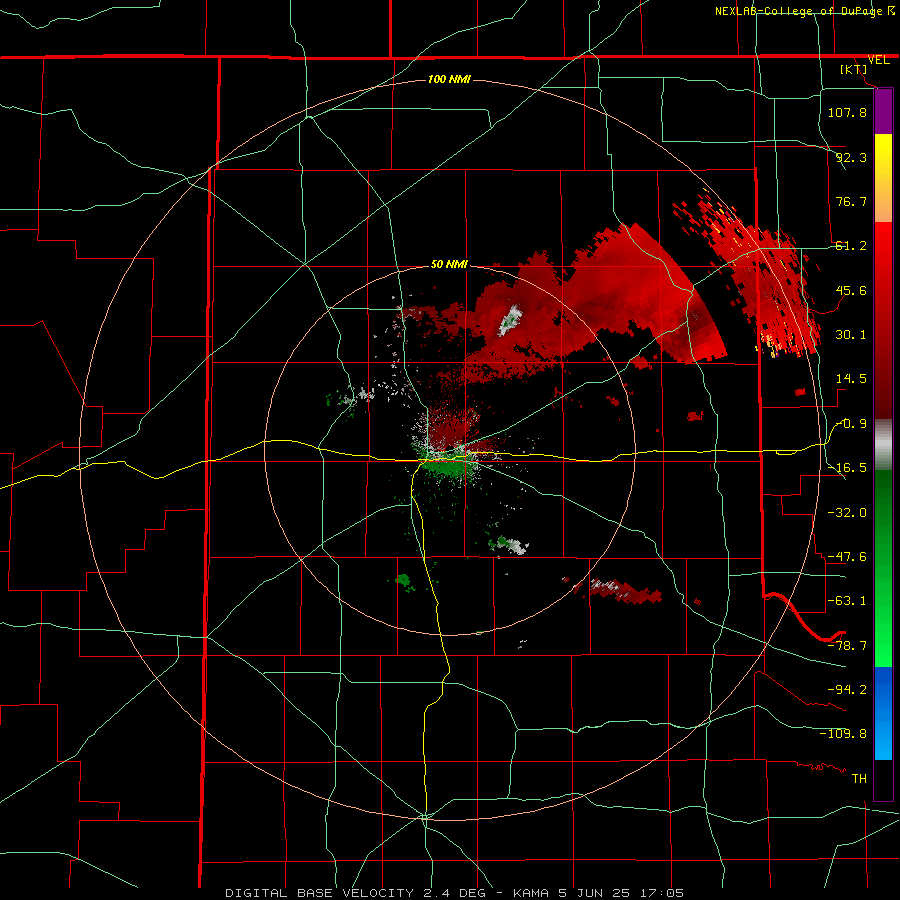
Task: Click the -63.1 velocity scale value
Action: coord(847,600)
